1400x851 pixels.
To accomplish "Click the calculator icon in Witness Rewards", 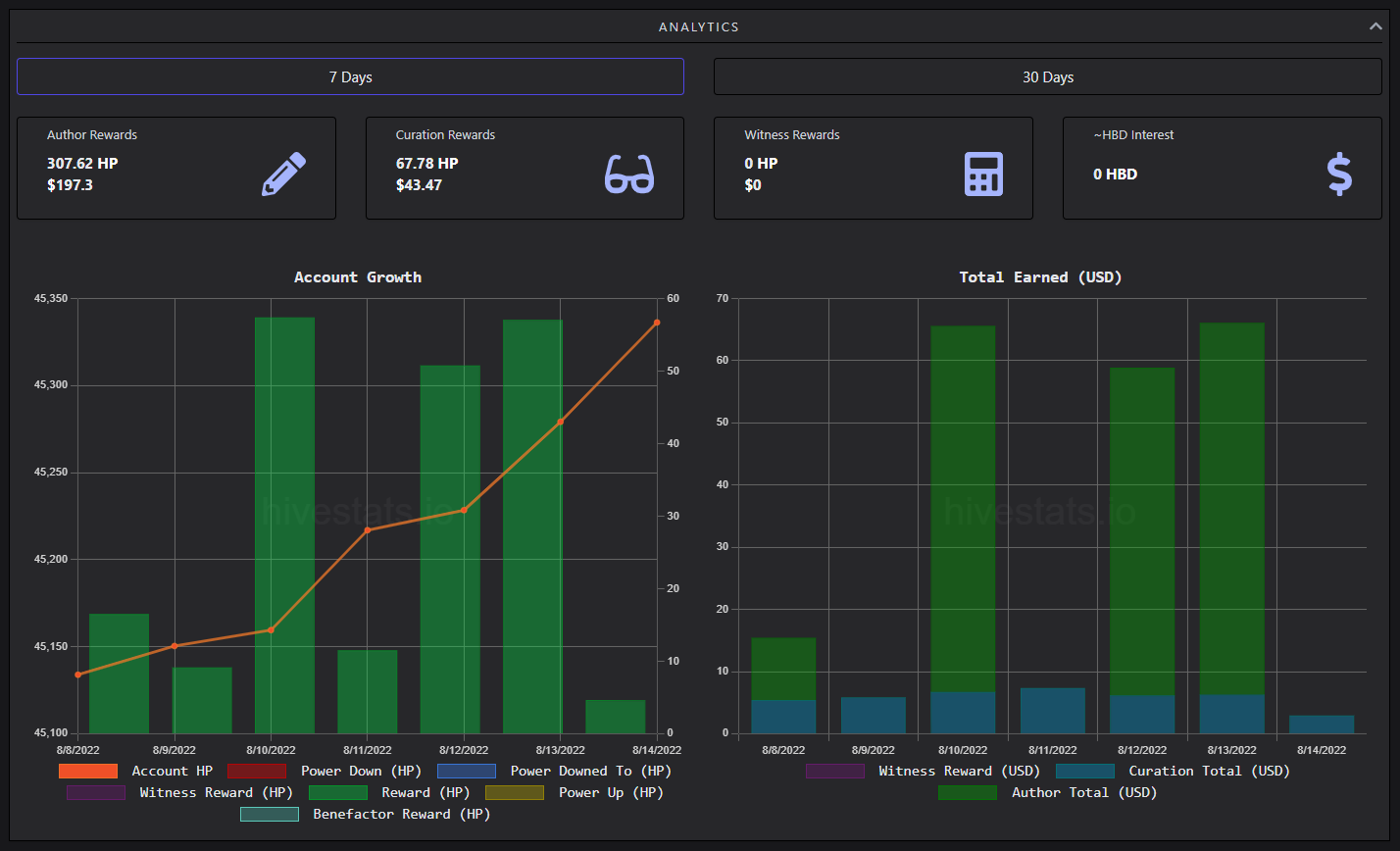I will (983, 175).
